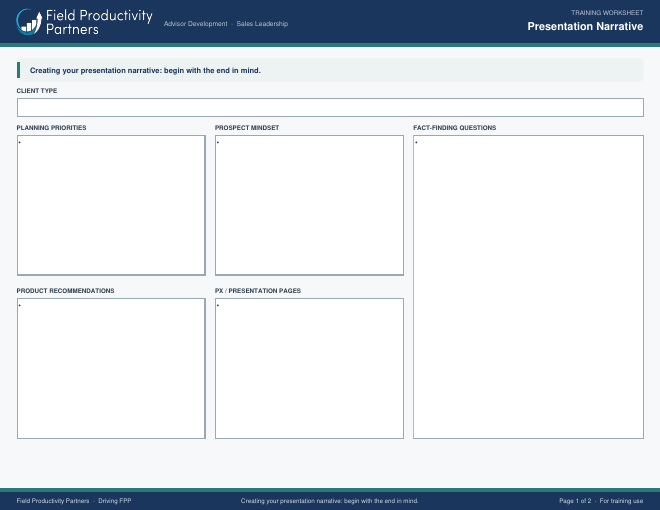Click the 'Field Productivity Partners' header name
The height and width of the screenshot is (510, 660).
tap(99, 22)
